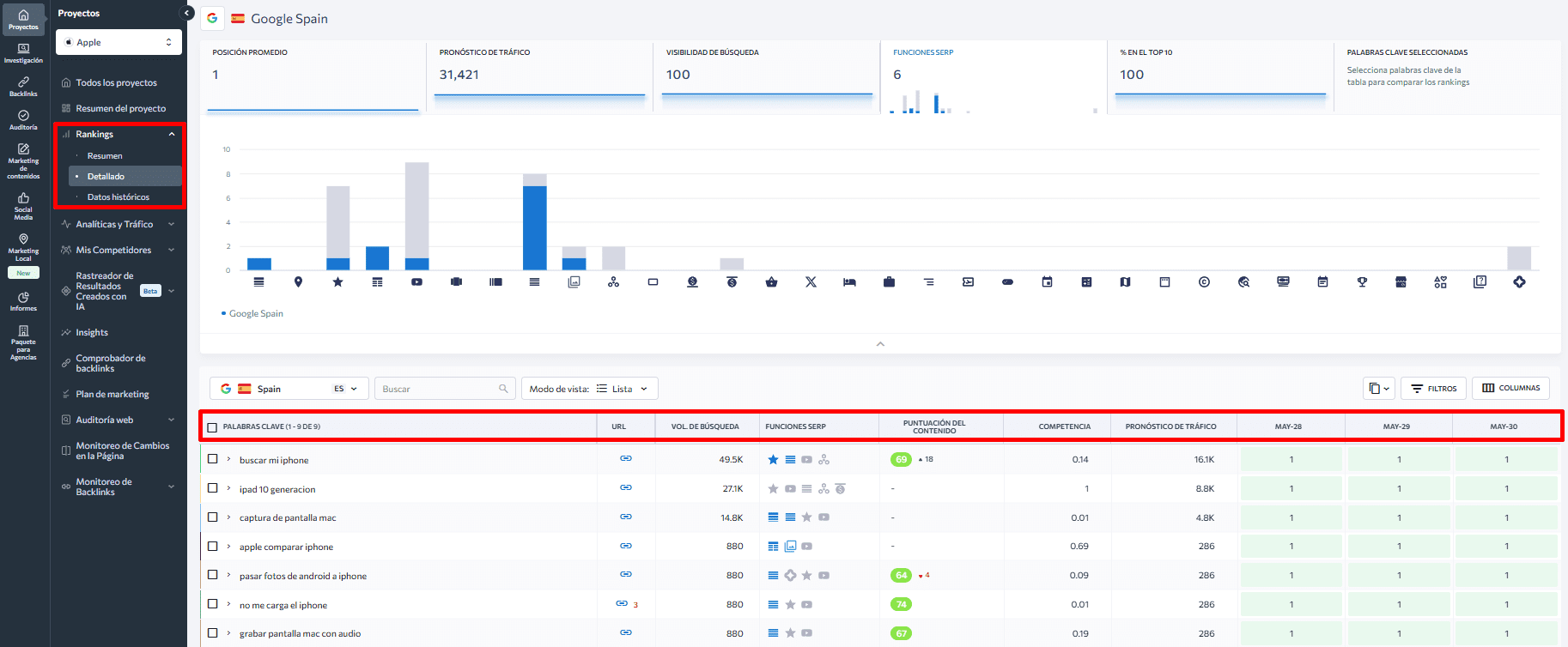This screenshot has height=647, width=1568.
Task: Select the 'pasar fotos de android a iphone' row checkbox
Action: point(213,575)
